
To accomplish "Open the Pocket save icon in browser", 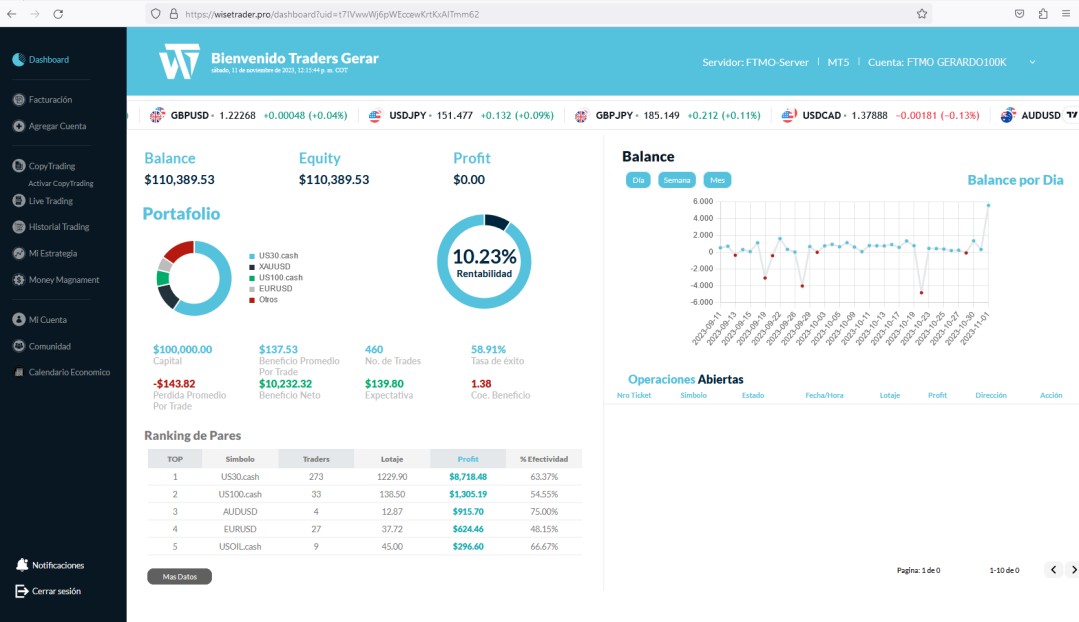I will pos(1020,14).
